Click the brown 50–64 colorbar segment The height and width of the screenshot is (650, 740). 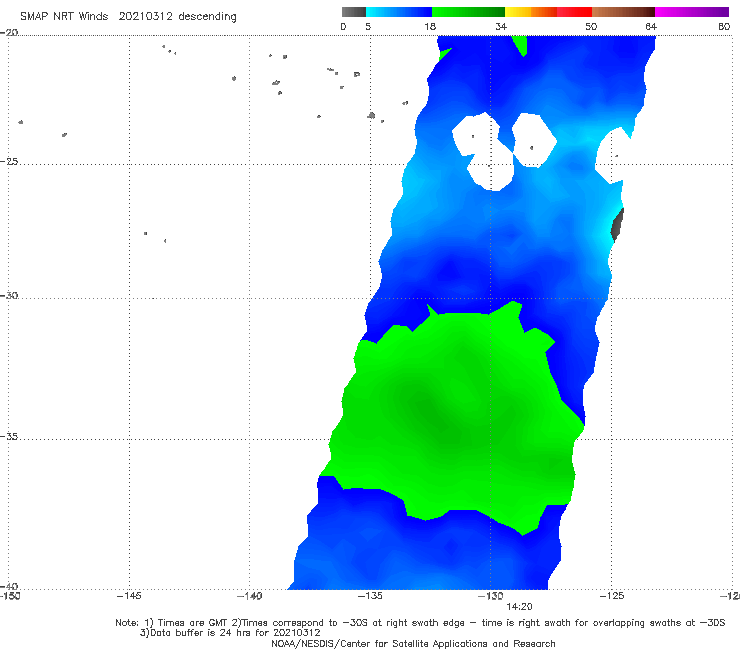click(623, 12)
